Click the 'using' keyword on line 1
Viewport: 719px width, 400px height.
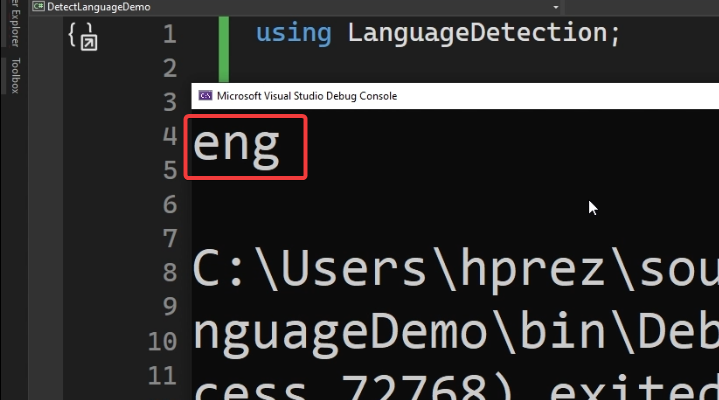[x=293, y=33]
